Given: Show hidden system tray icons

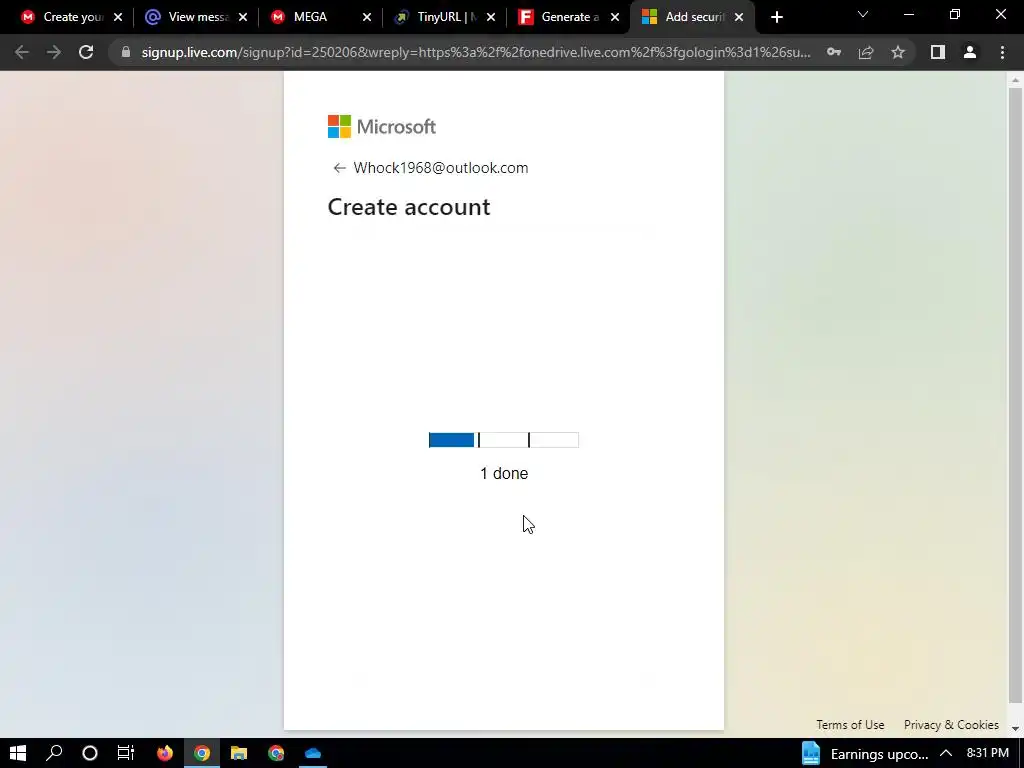Looking at the screenshot, I should click(946, 754).
